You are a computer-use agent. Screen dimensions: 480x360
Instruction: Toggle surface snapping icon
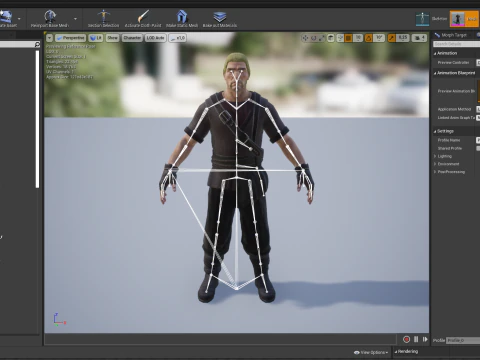(x=340, y=38)
